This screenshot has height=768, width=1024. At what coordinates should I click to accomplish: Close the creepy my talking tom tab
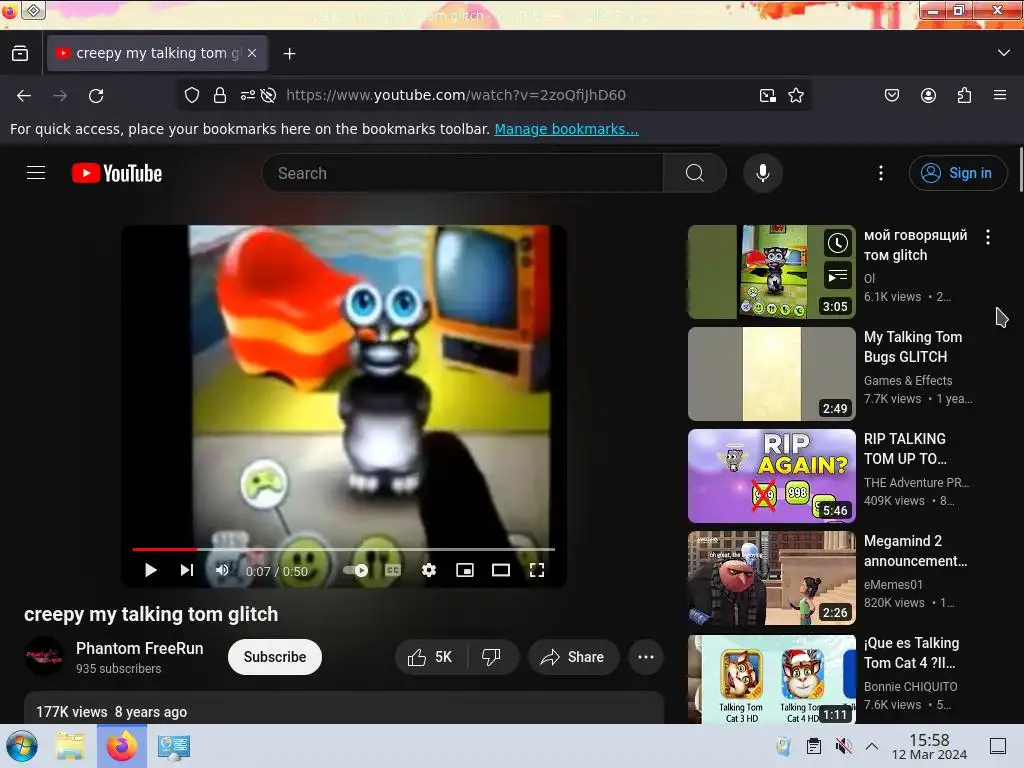[x=252, y=54]
